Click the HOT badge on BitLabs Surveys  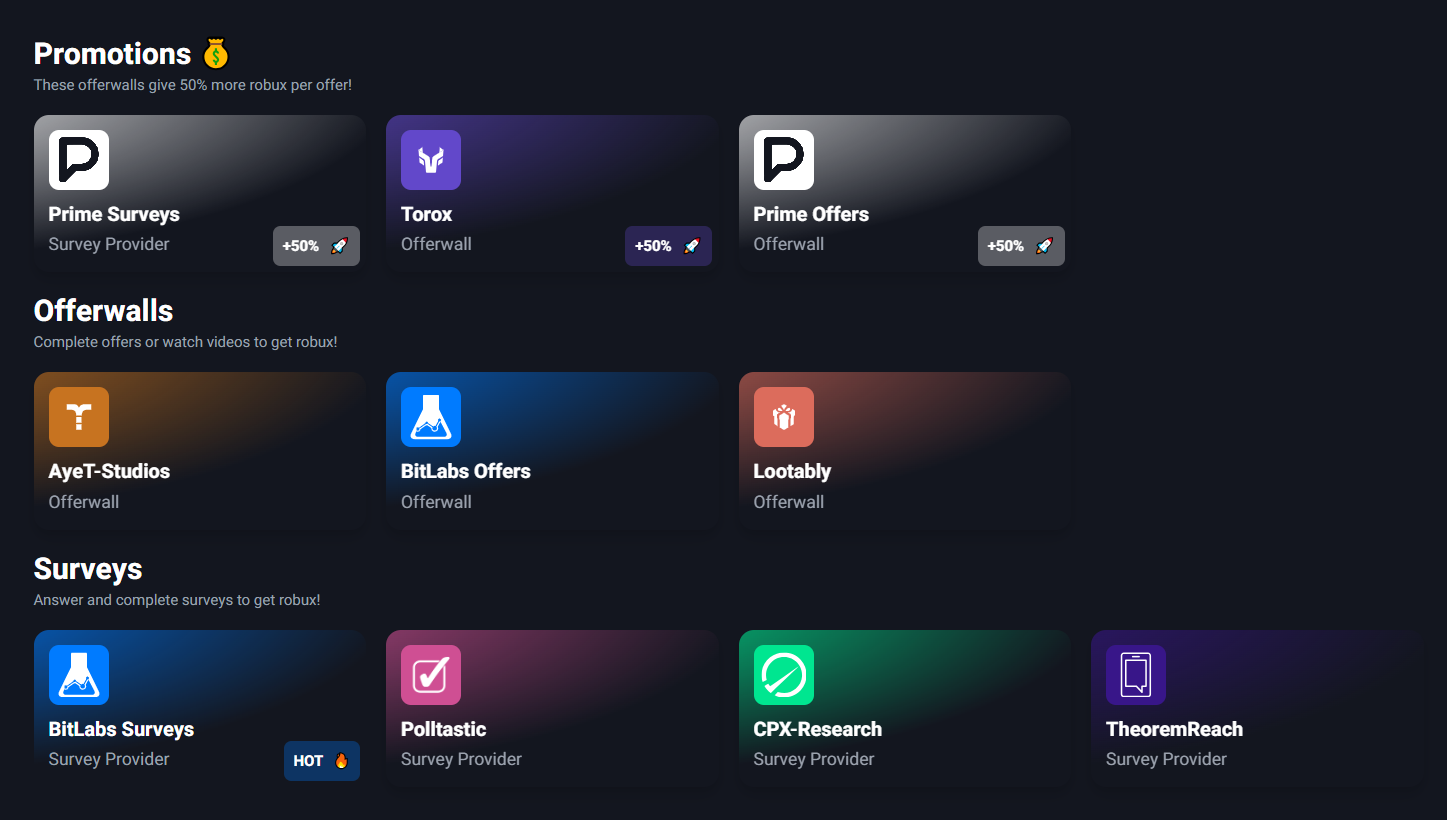321,761
